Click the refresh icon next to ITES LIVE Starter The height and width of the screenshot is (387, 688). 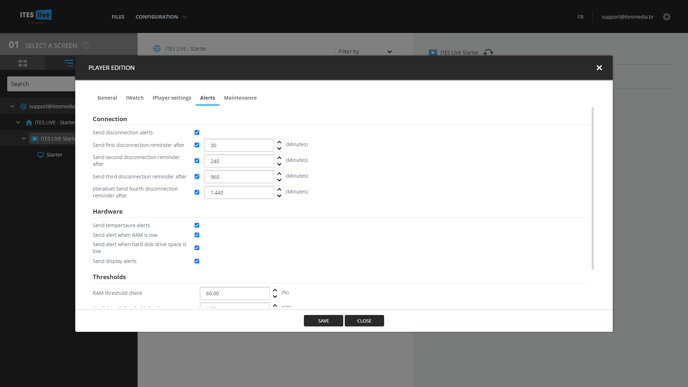click(488, 53)
